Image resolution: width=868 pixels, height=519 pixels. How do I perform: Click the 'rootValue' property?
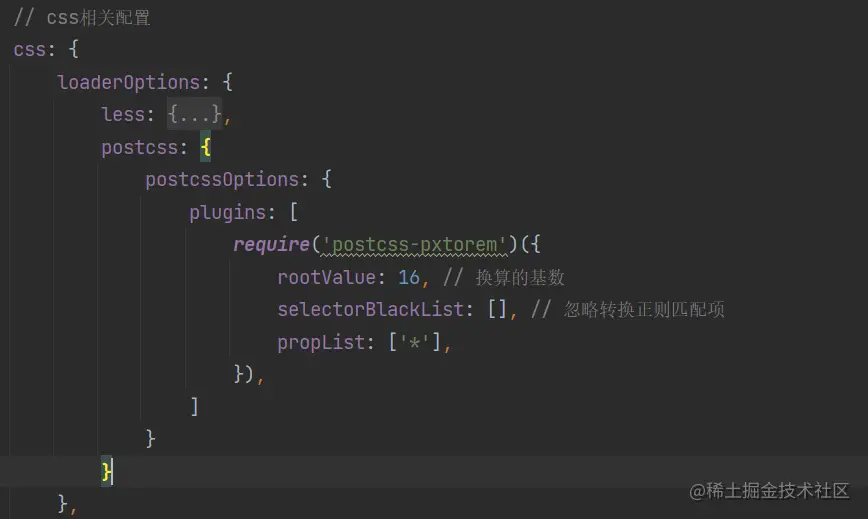pyautogui.click(x=327, y=277)
